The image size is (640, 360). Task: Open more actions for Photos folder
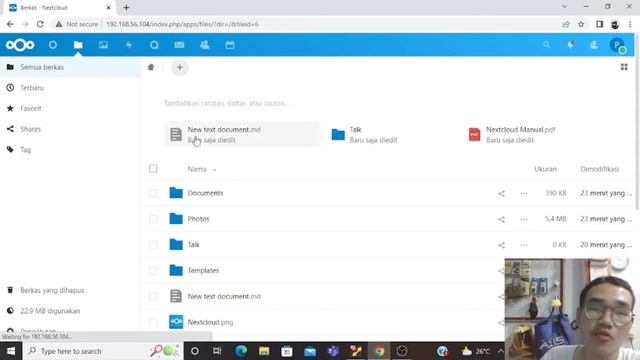524,219
